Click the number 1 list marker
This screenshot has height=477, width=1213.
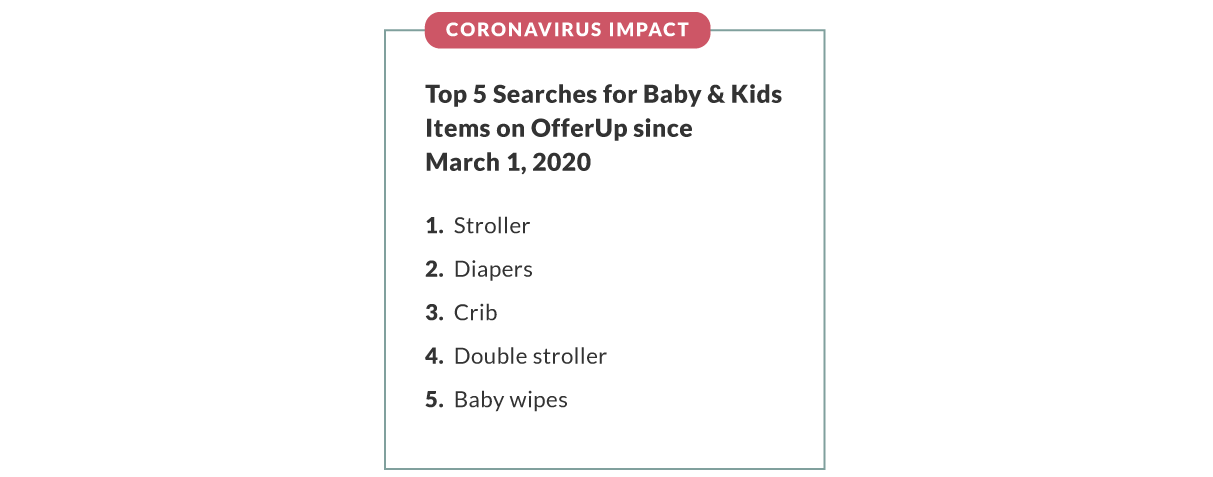click(x=434, y=226)
